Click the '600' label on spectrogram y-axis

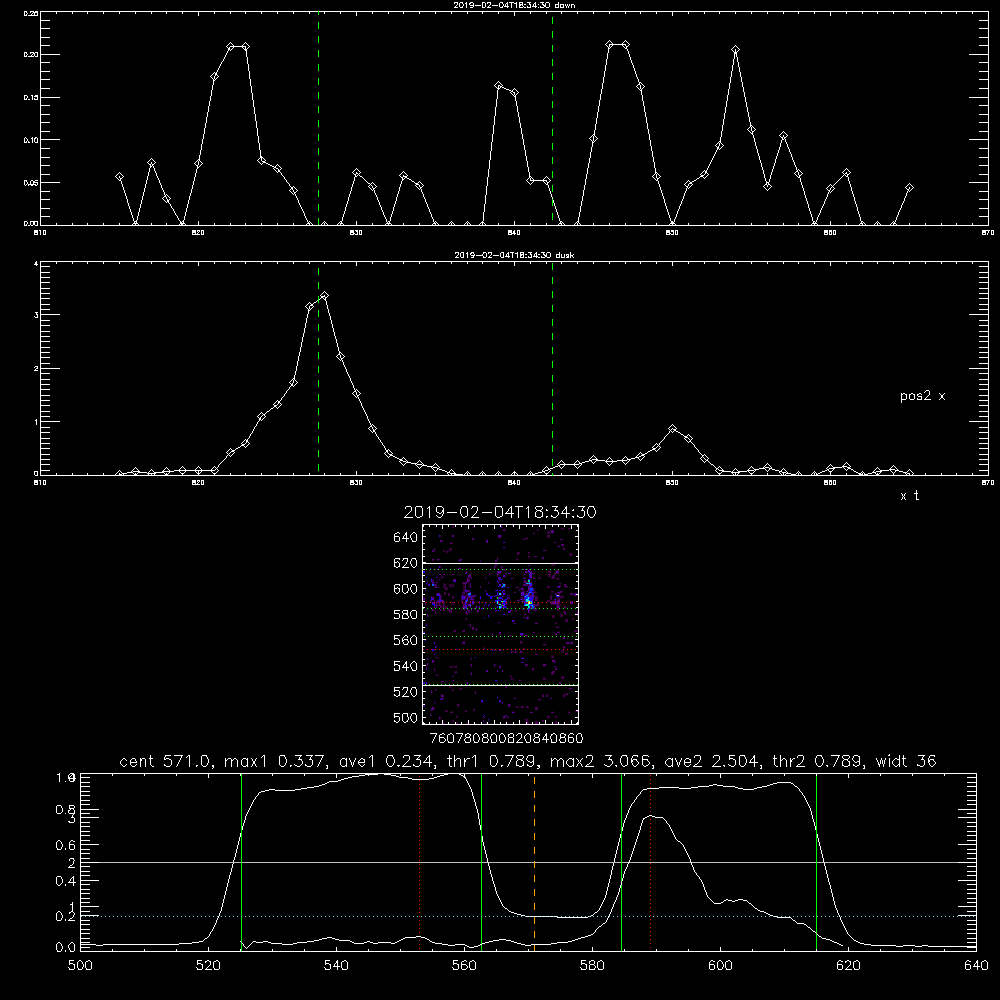(406, 589)
